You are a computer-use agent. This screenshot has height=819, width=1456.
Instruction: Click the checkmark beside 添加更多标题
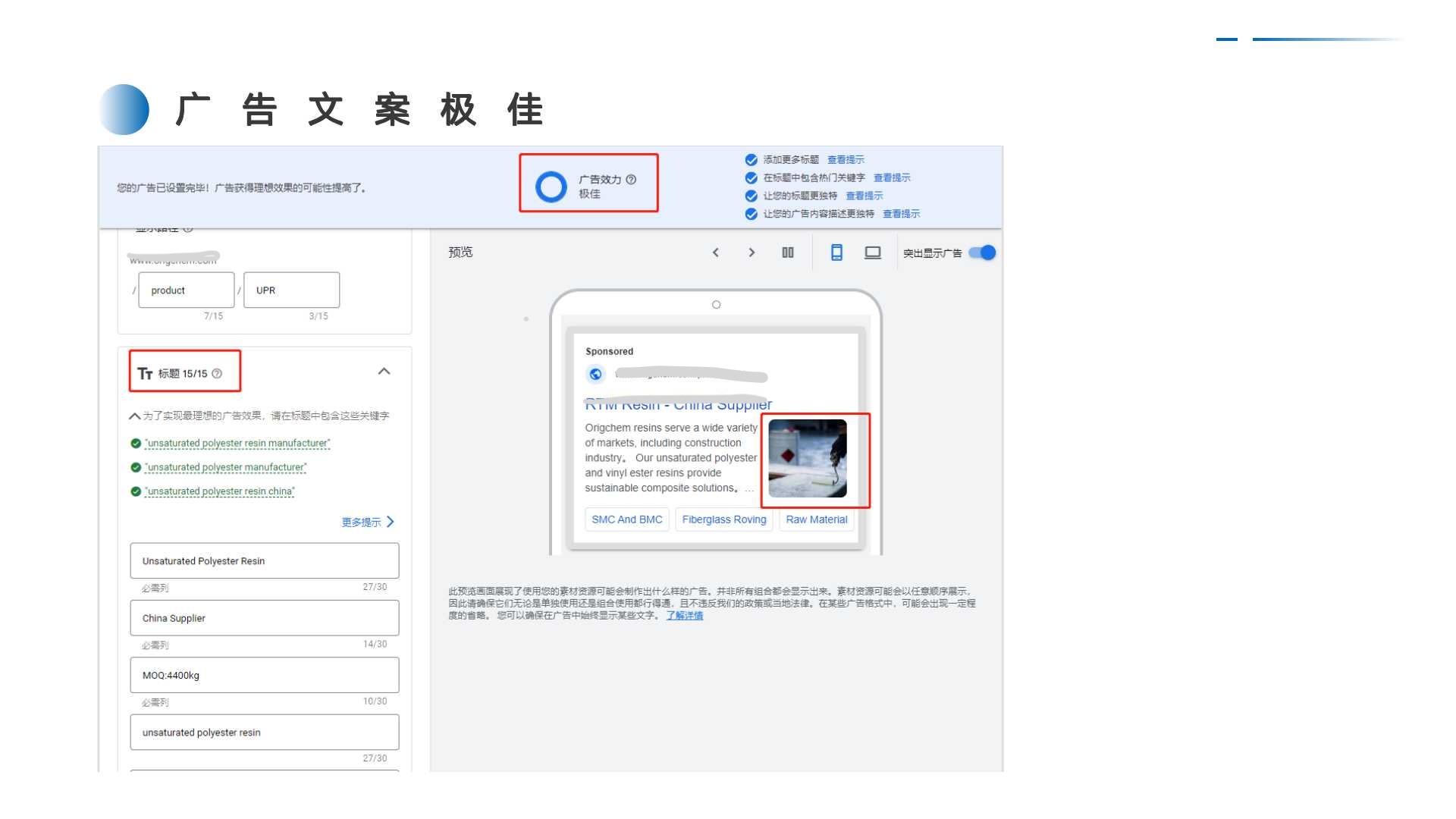tap(751, 159)
